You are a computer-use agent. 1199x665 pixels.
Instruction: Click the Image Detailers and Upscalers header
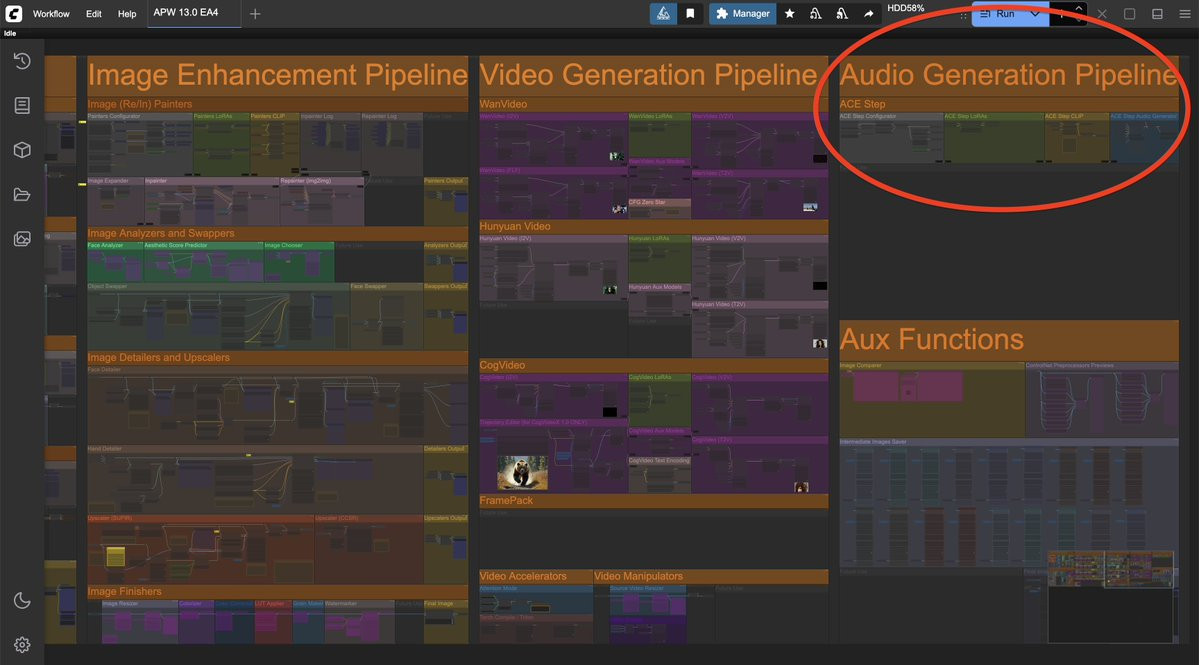click(x=158, y=358)
